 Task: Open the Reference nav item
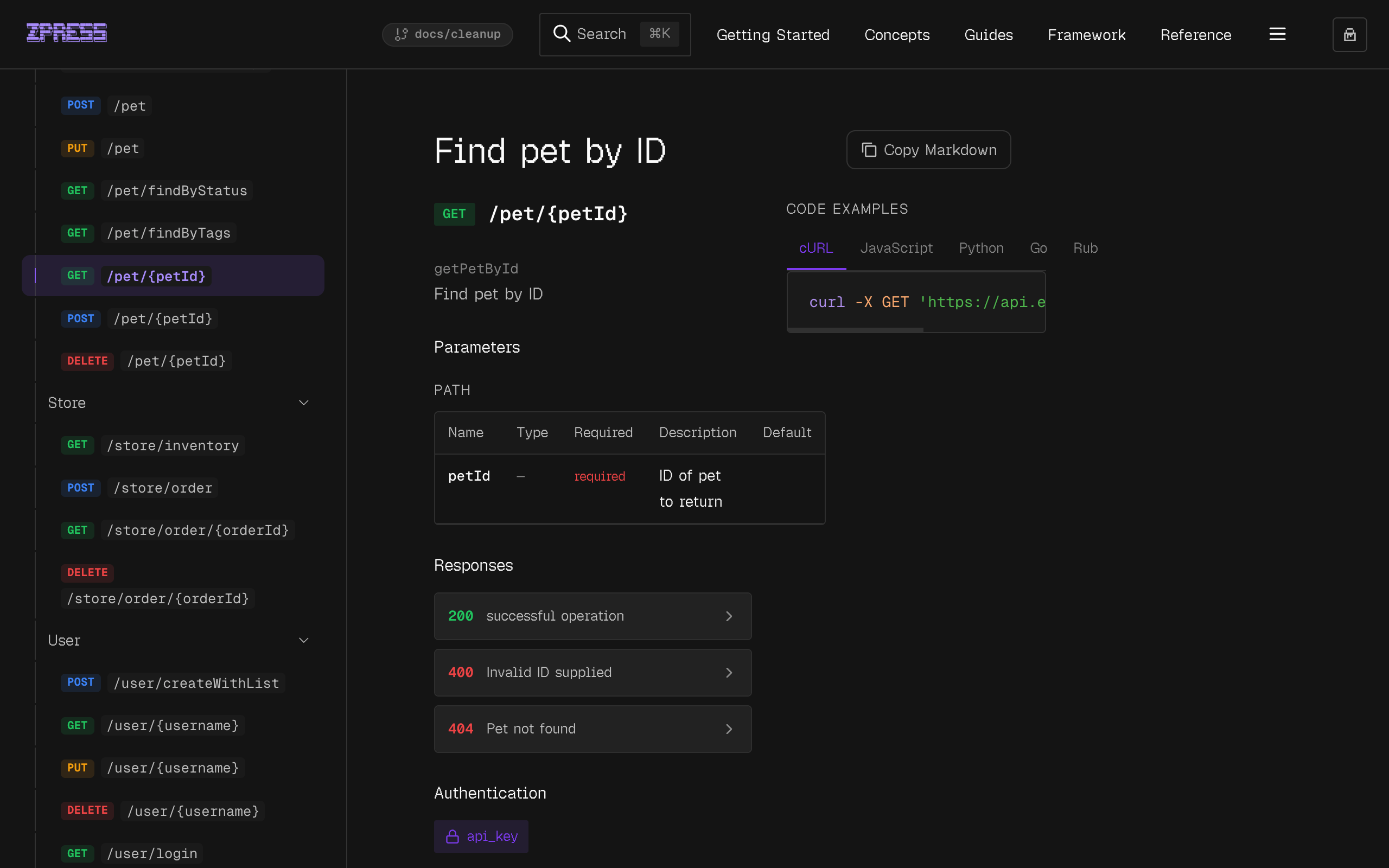tap(1196, 35)
